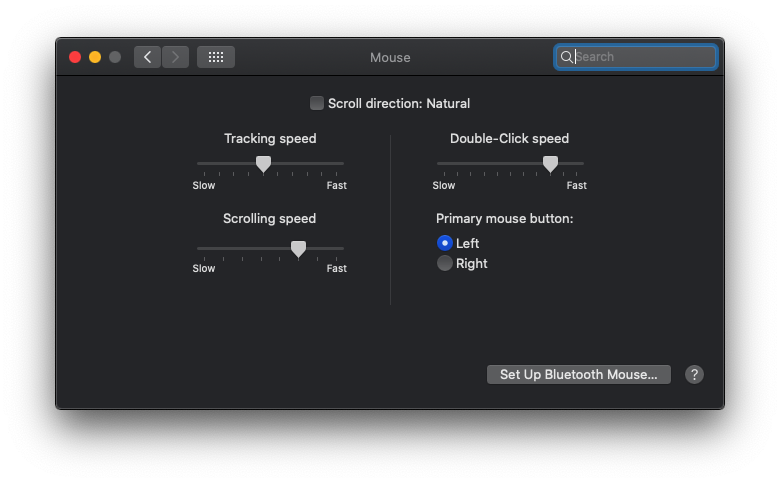This screenshot has height=483, width=780.
Task: Click the Fast end of Tracking speed
Action: (x=337, y=185)
